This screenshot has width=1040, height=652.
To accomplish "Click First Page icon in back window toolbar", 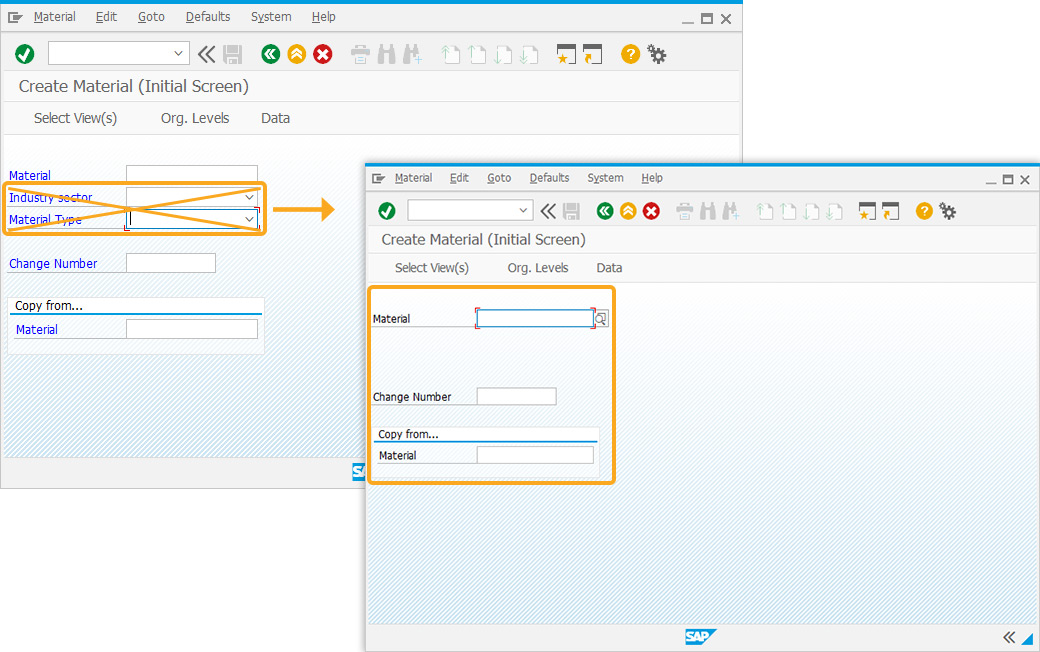I will (x=451, y=54).
